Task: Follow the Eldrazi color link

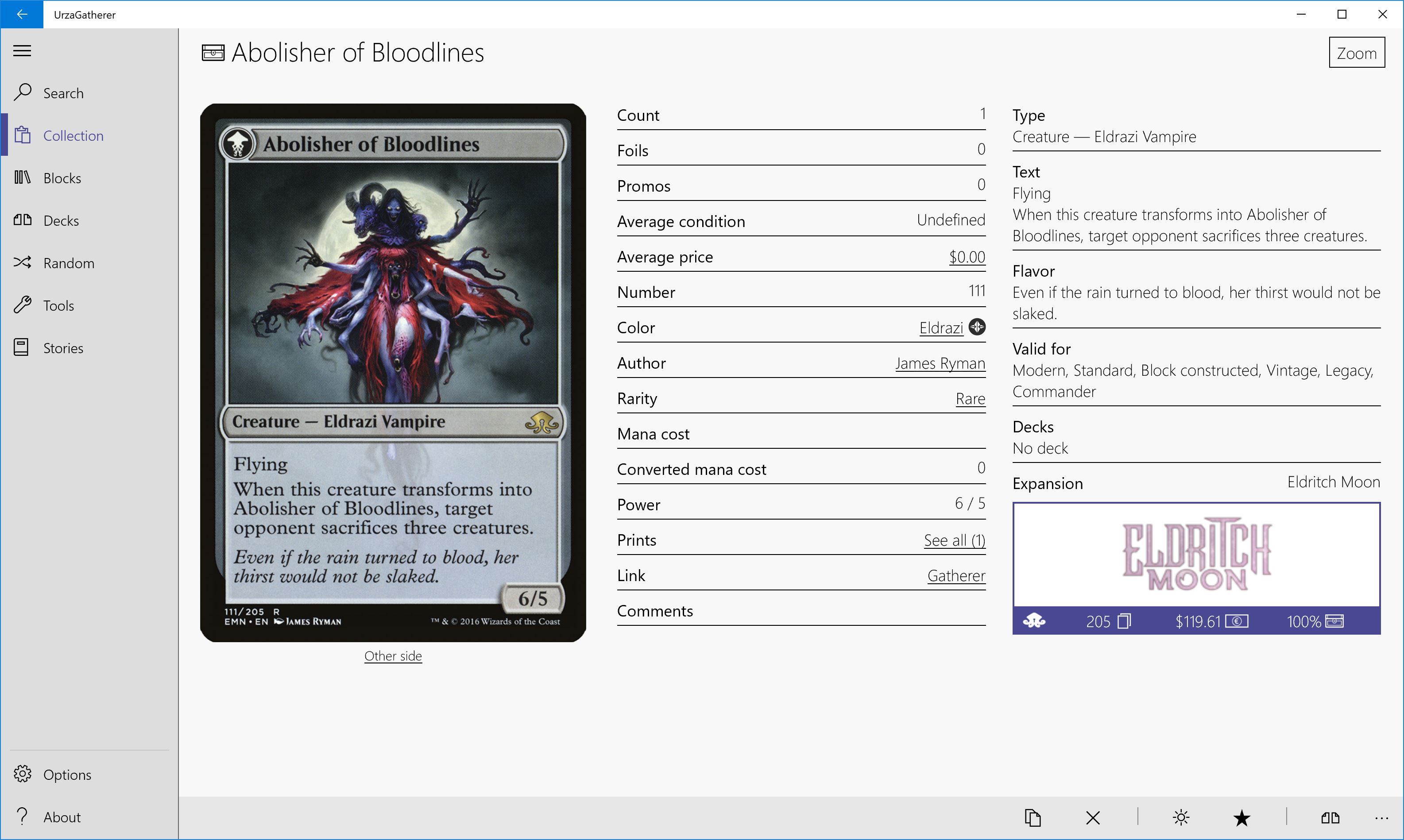Action: [x=941, y=328]
